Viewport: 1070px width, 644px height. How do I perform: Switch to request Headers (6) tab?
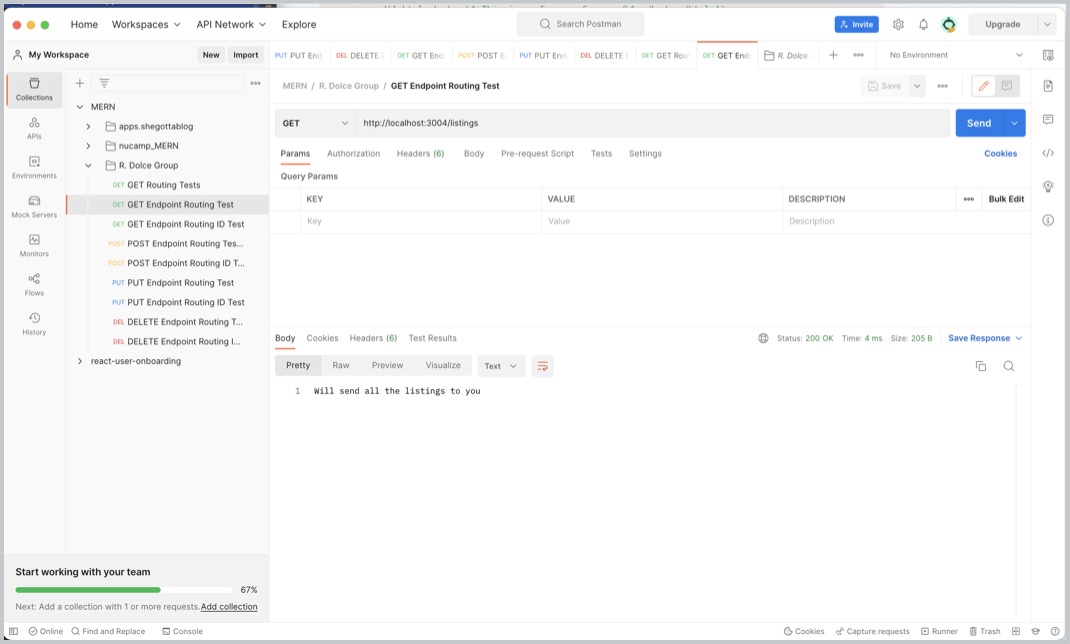420,153
